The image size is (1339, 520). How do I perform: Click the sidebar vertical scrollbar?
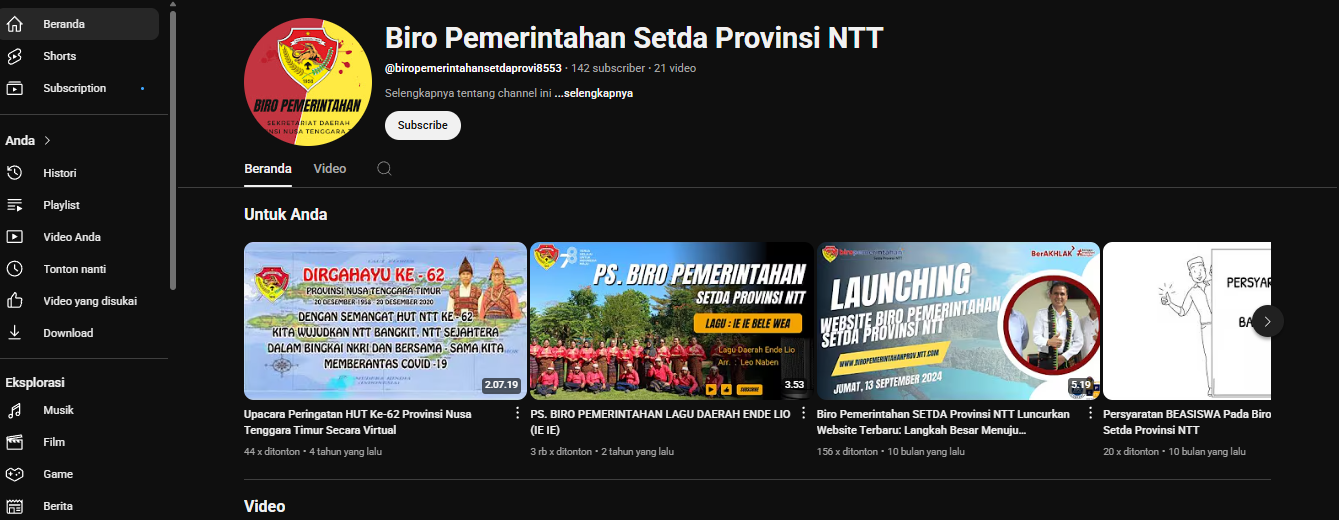coord(173,150)
